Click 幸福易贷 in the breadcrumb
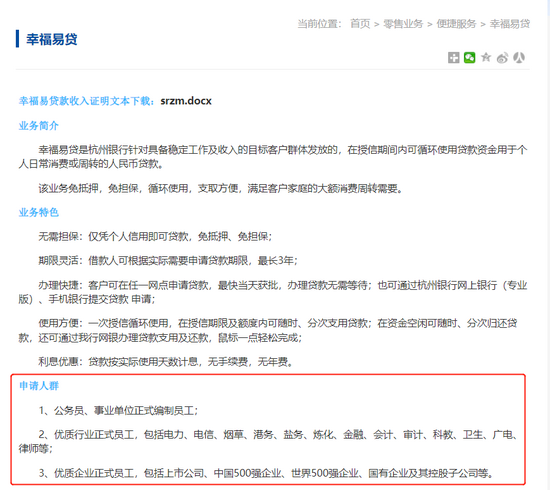Screen dimensions: 550x490 pyautogui.click(x=509, y=24)
